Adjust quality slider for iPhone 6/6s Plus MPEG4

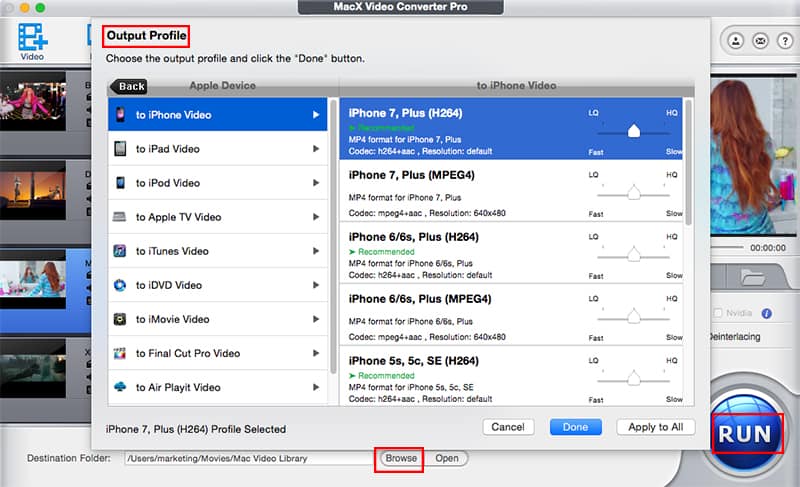[634, 317]
